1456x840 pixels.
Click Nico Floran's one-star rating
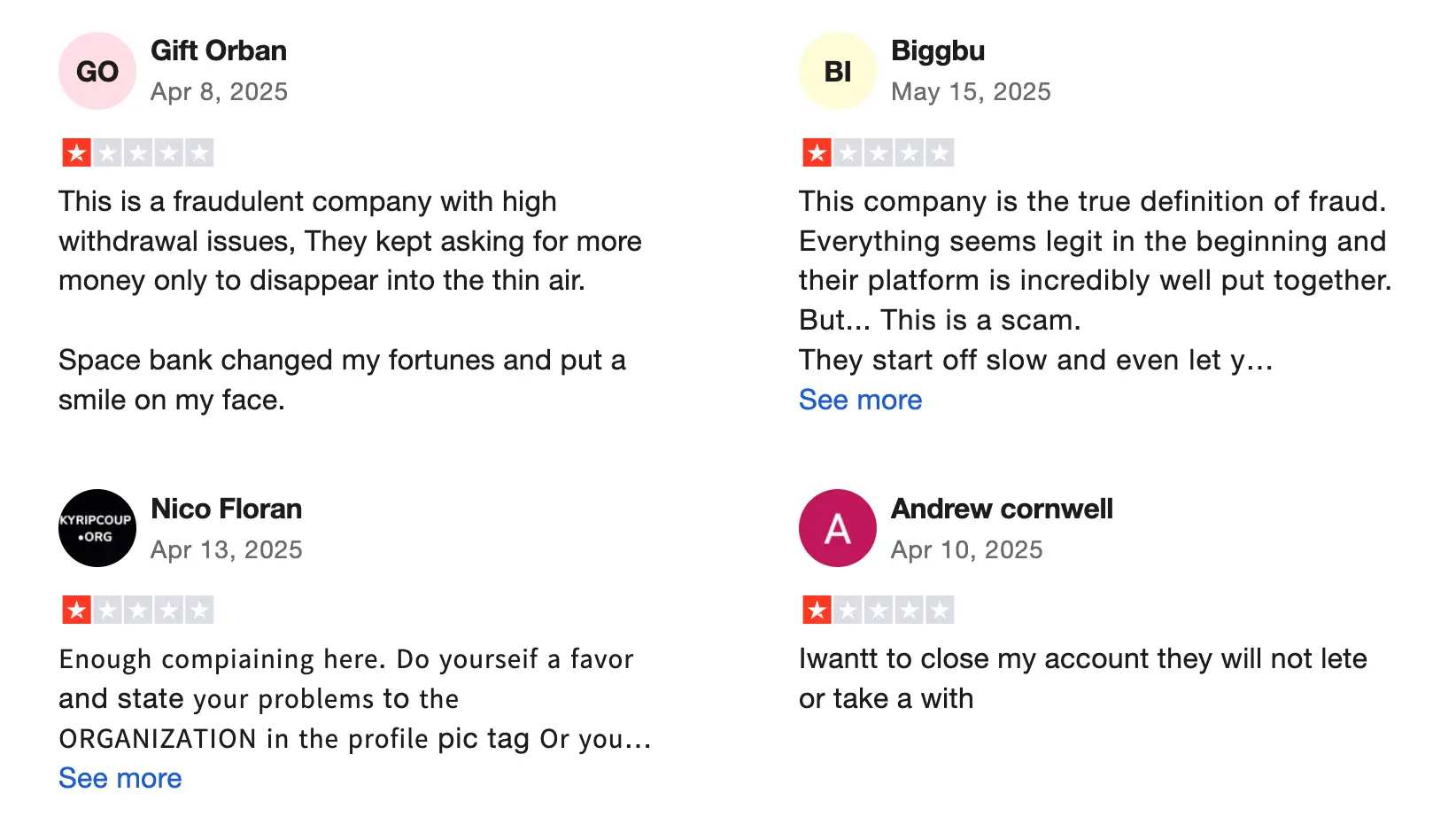click(x=137, y=610)
